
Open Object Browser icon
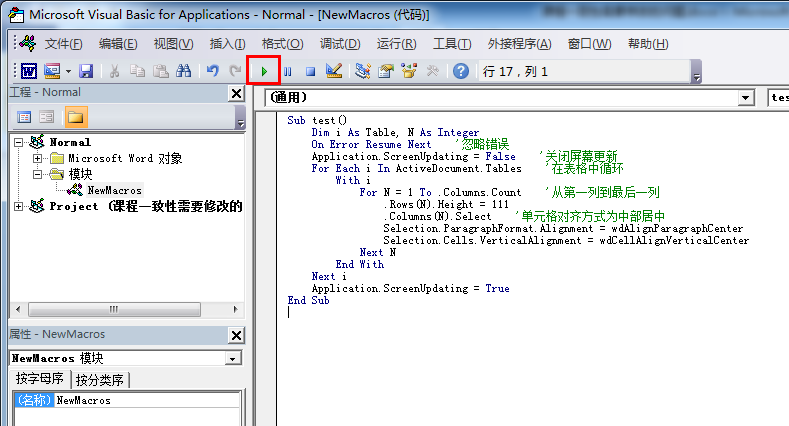(x=409, y=71)
